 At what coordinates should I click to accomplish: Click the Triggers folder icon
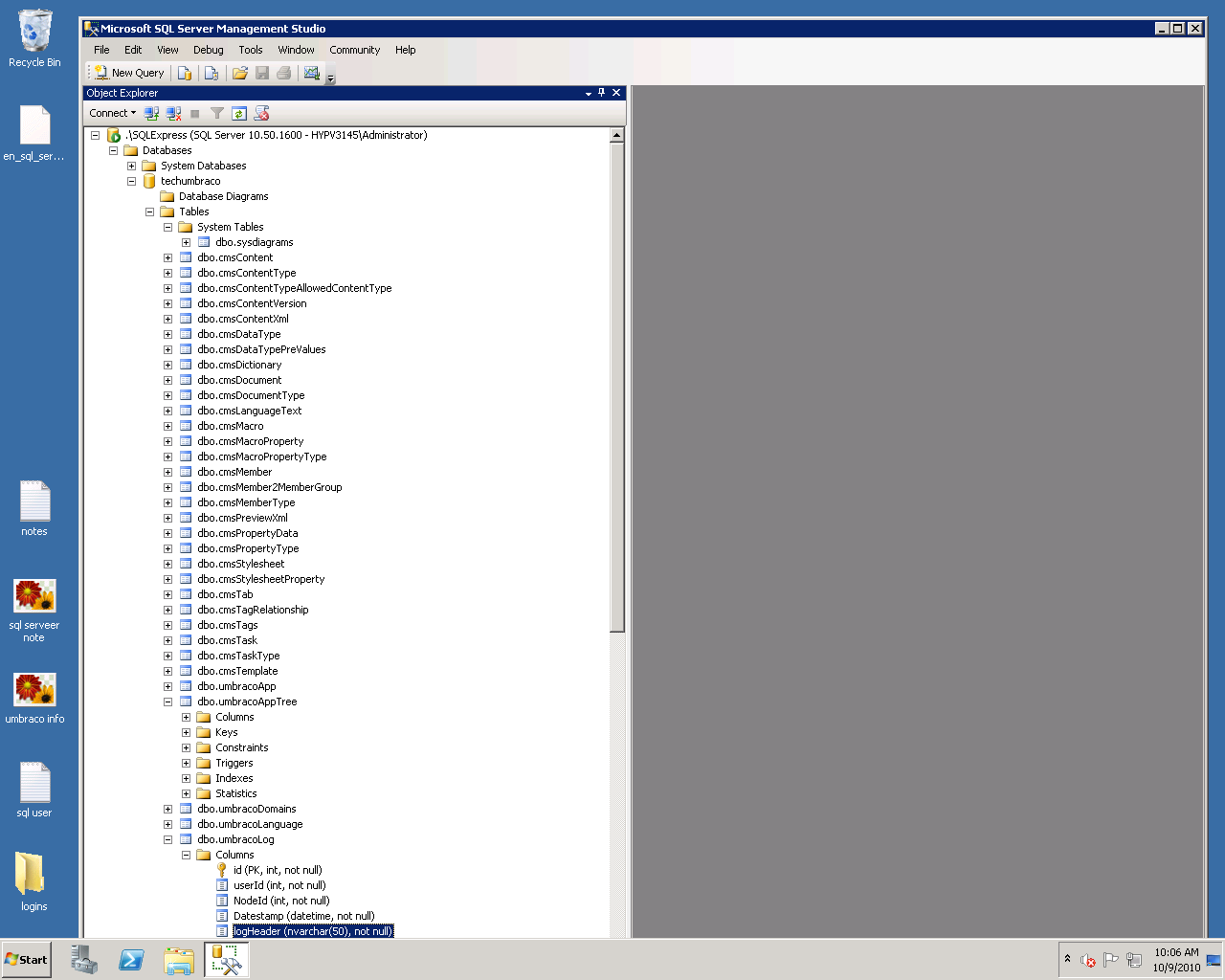204,763
